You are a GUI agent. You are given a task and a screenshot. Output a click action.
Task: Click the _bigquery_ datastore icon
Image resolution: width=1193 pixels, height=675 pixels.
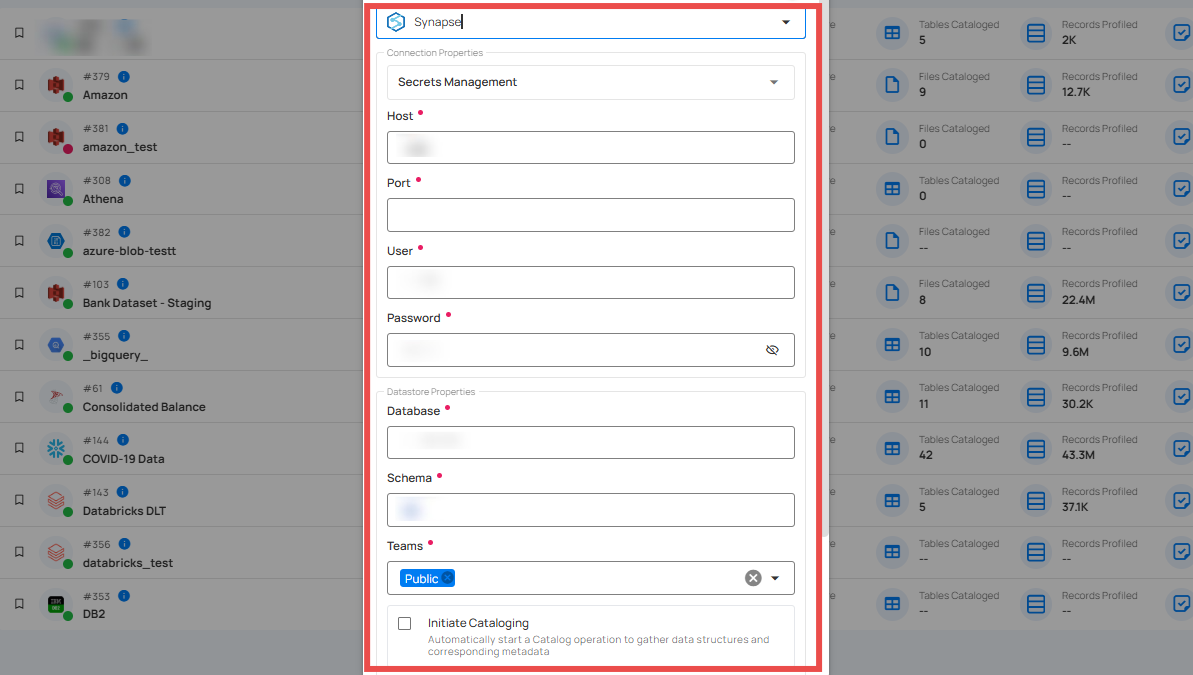(x=57, y=344)
